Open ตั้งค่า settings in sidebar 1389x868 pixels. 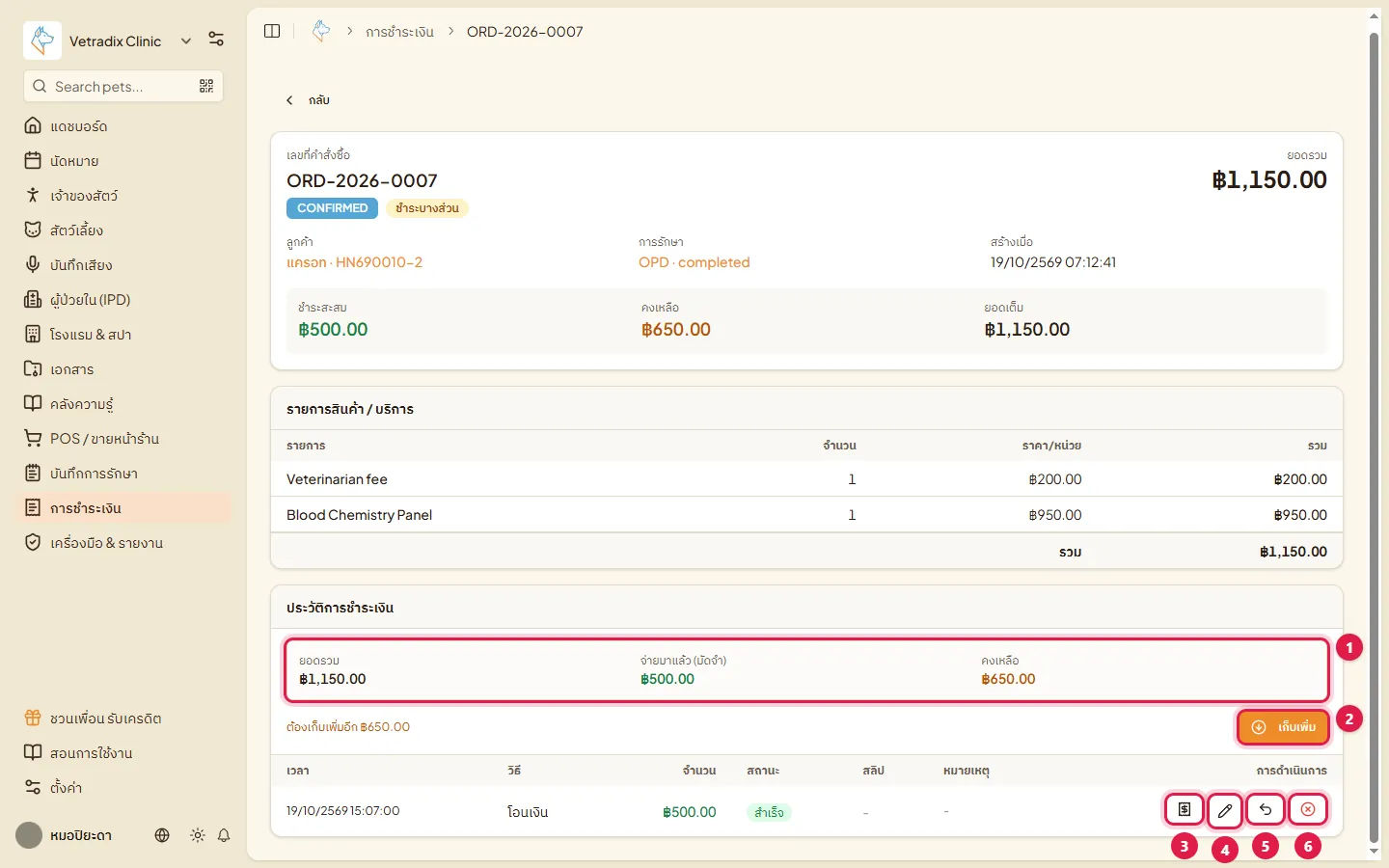(123, 788)
